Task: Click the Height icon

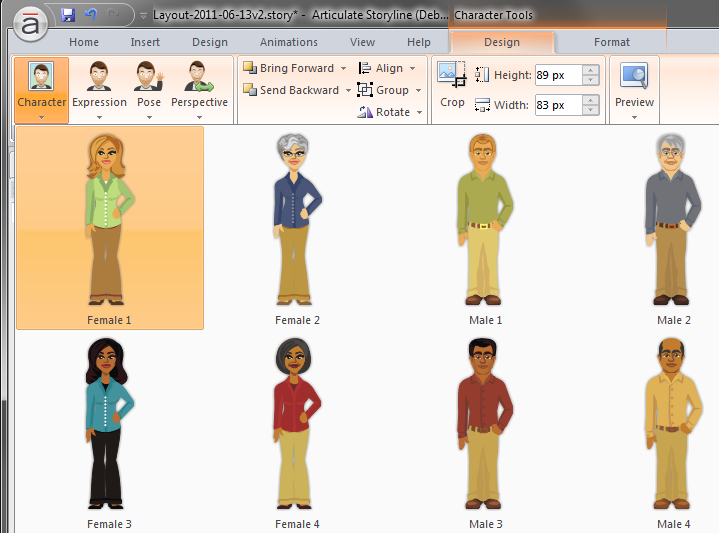Action: coord(482,75)
